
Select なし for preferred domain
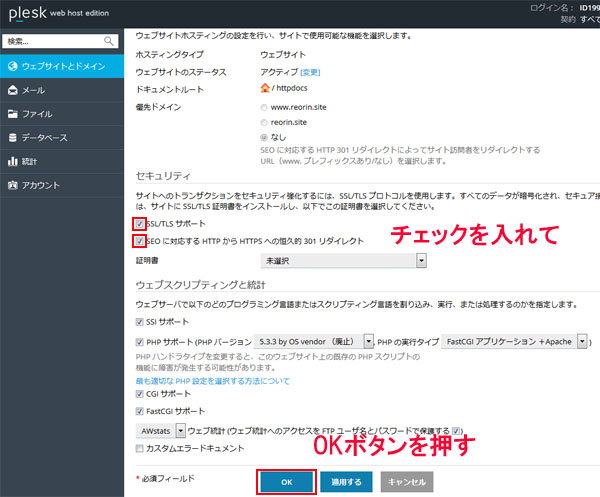pyautogui.click(x=264, y=137)
